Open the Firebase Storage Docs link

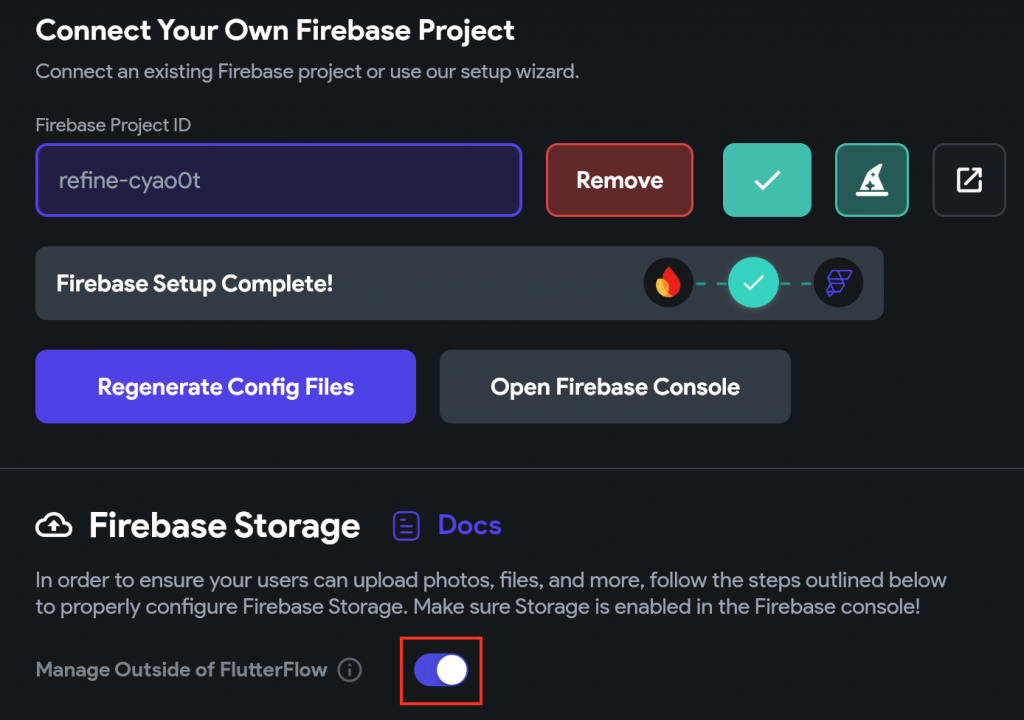(469, 525)
